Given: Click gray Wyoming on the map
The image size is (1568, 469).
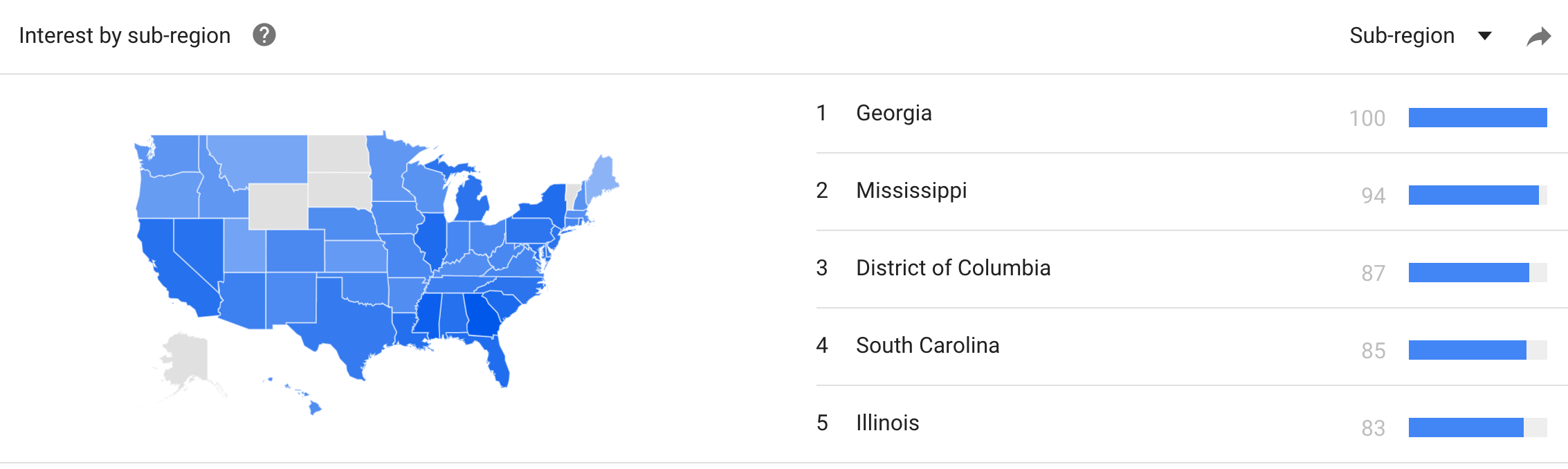Looking at the screenshot, I should coord(278,206).
